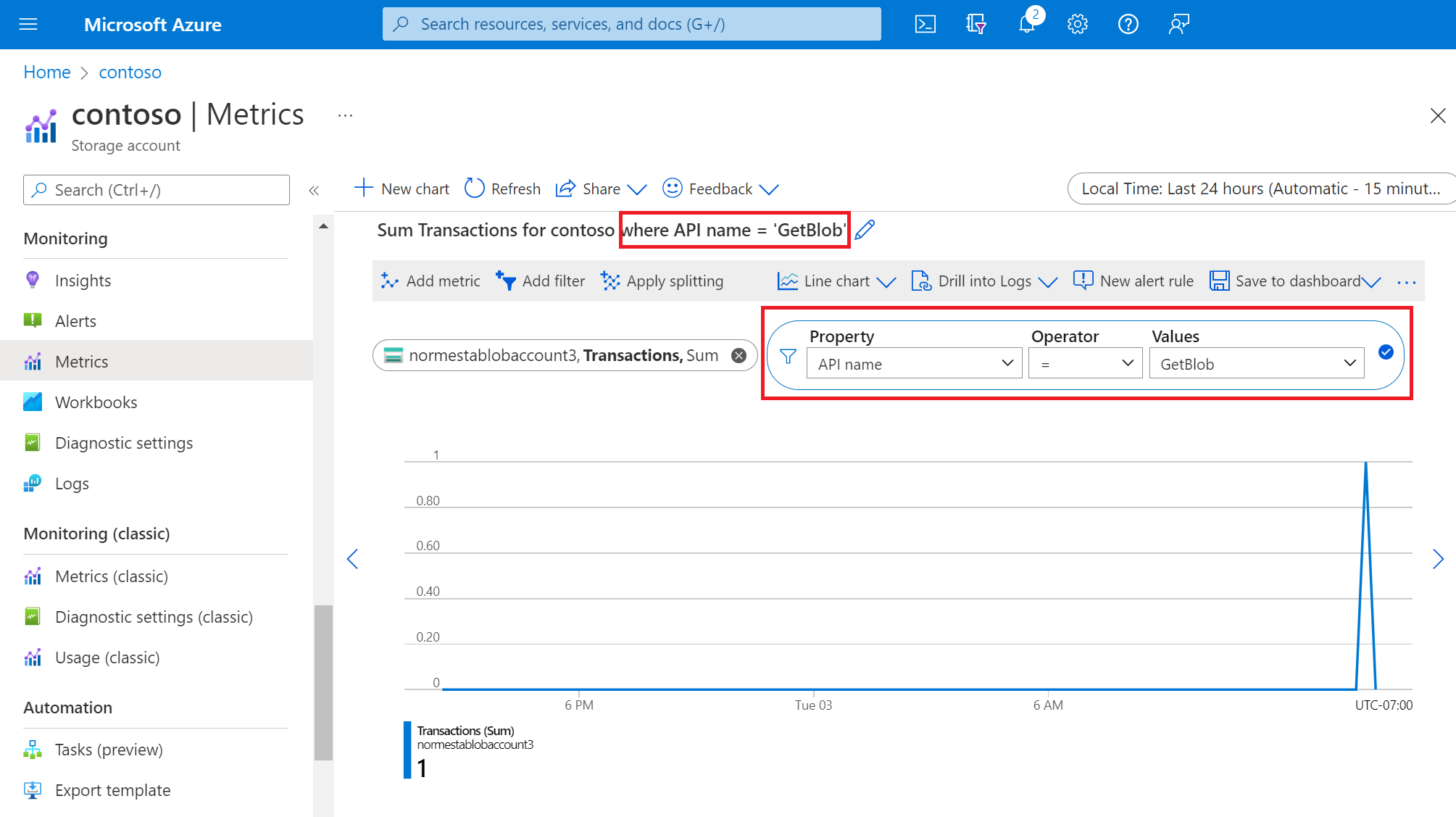This screenshot has width=1456, height=817.
Task: Open Save to dashboard dropdown
Action: (1295, 281)
